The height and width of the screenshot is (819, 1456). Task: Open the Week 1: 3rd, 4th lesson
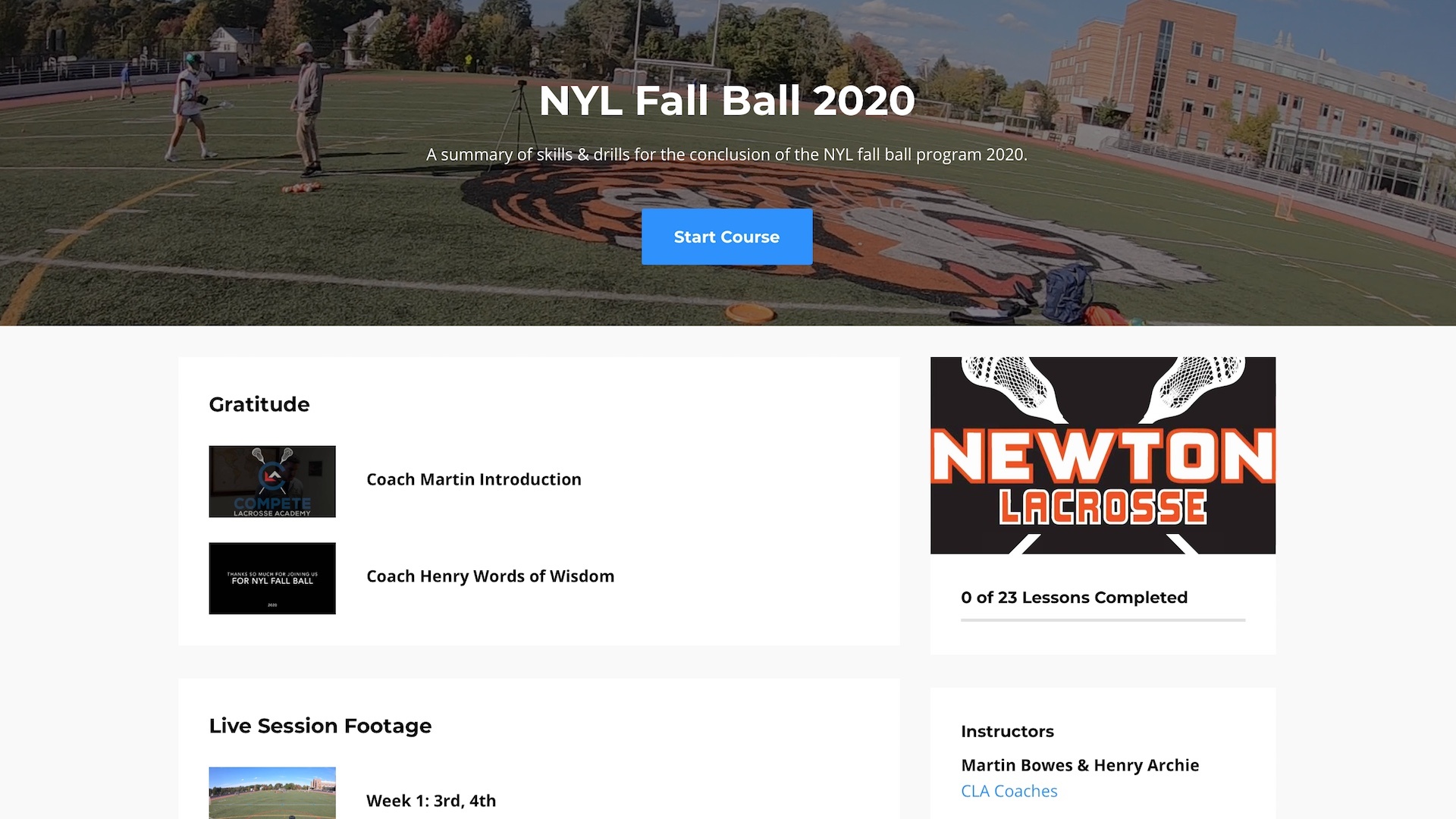[x=431, y=801]
